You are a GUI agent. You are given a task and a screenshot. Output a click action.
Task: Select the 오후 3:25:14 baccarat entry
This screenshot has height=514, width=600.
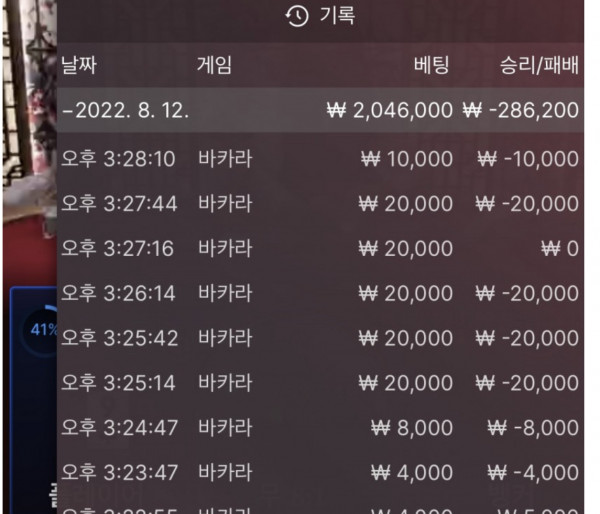320,383
